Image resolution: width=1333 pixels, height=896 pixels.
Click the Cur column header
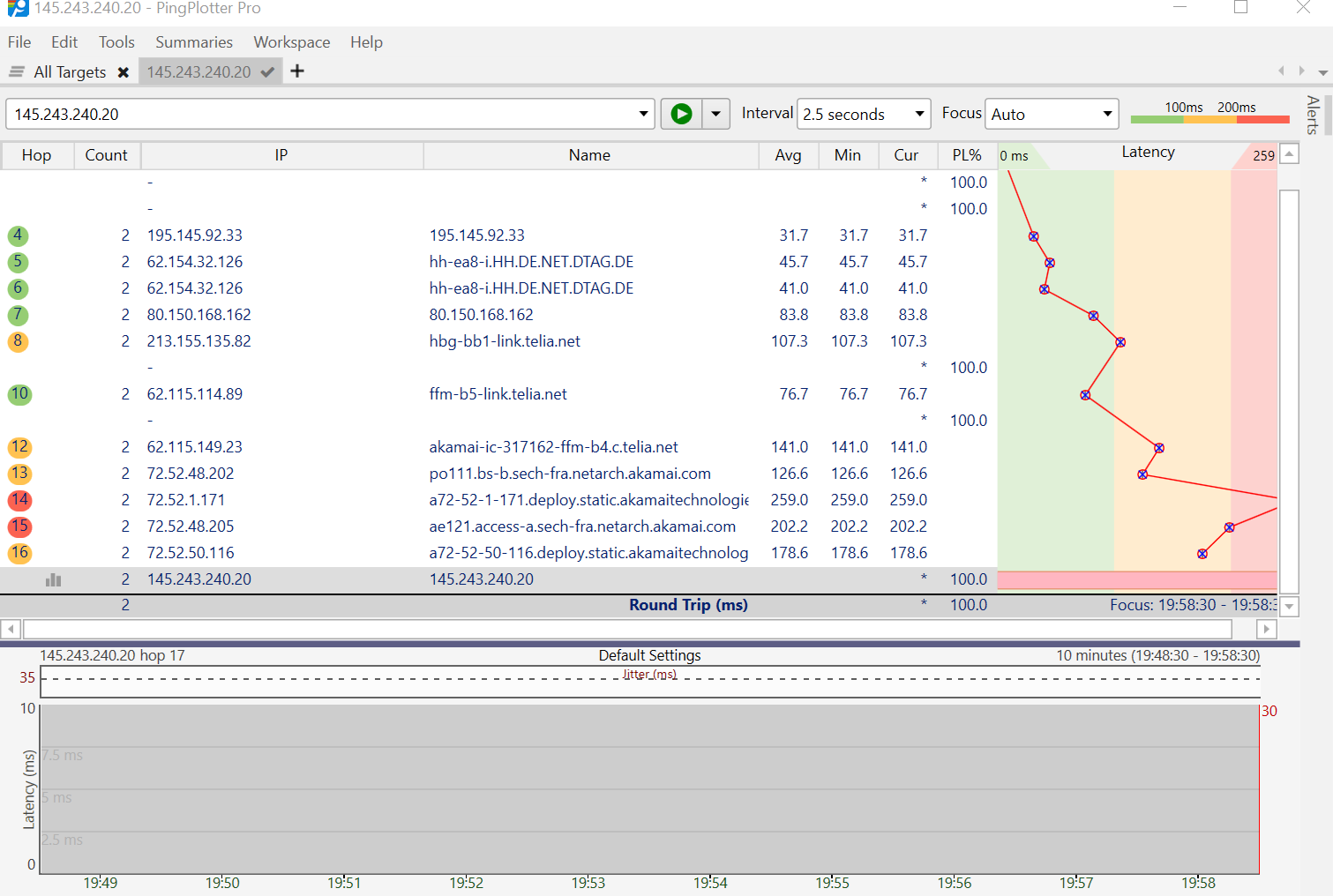point(906,155)
